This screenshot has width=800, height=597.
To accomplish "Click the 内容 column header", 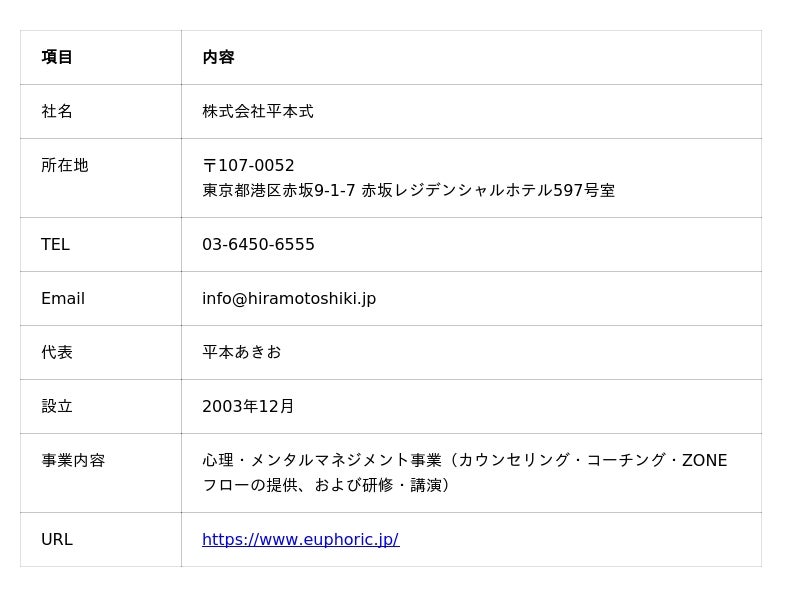I will click(x=218, y=57).
